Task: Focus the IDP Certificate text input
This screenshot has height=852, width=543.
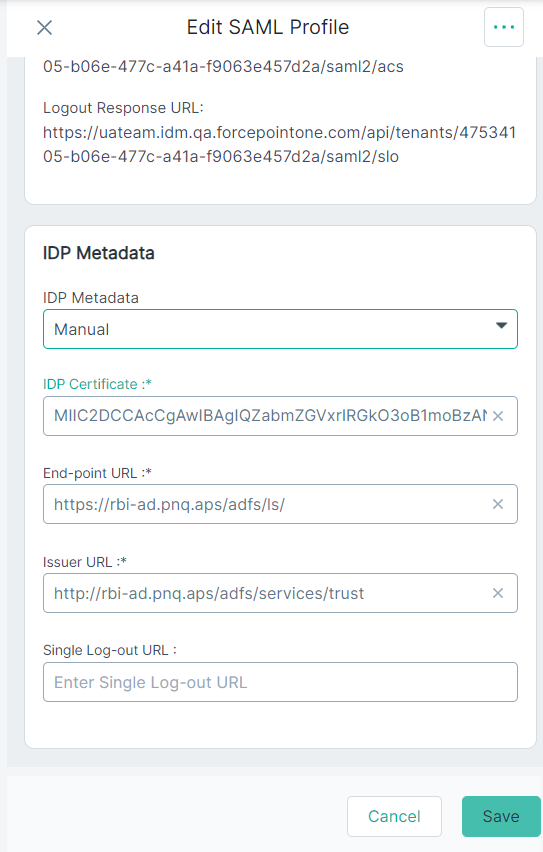Action: 270,416
